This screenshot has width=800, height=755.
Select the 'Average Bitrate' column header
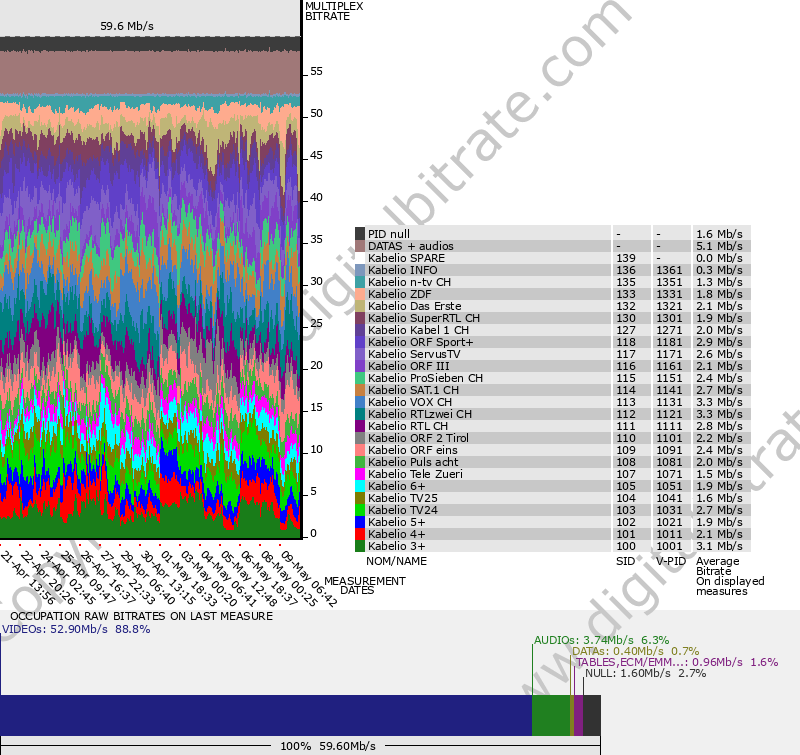pos(717,566)
